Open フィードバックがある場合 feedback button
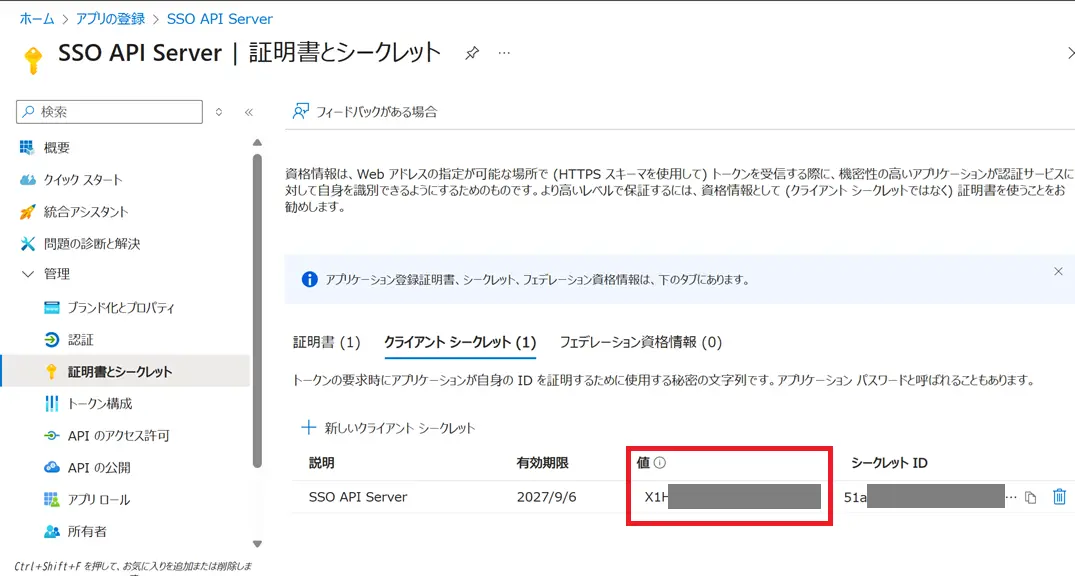The height and width of the screenshot is (576, 1075). tap(365, 112)
